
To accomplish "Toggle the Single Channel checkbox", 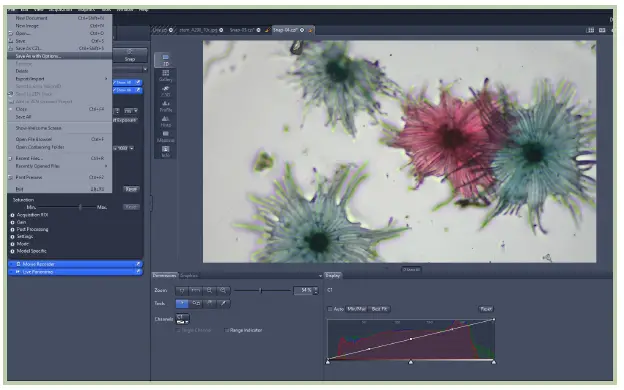I will 178,330.
